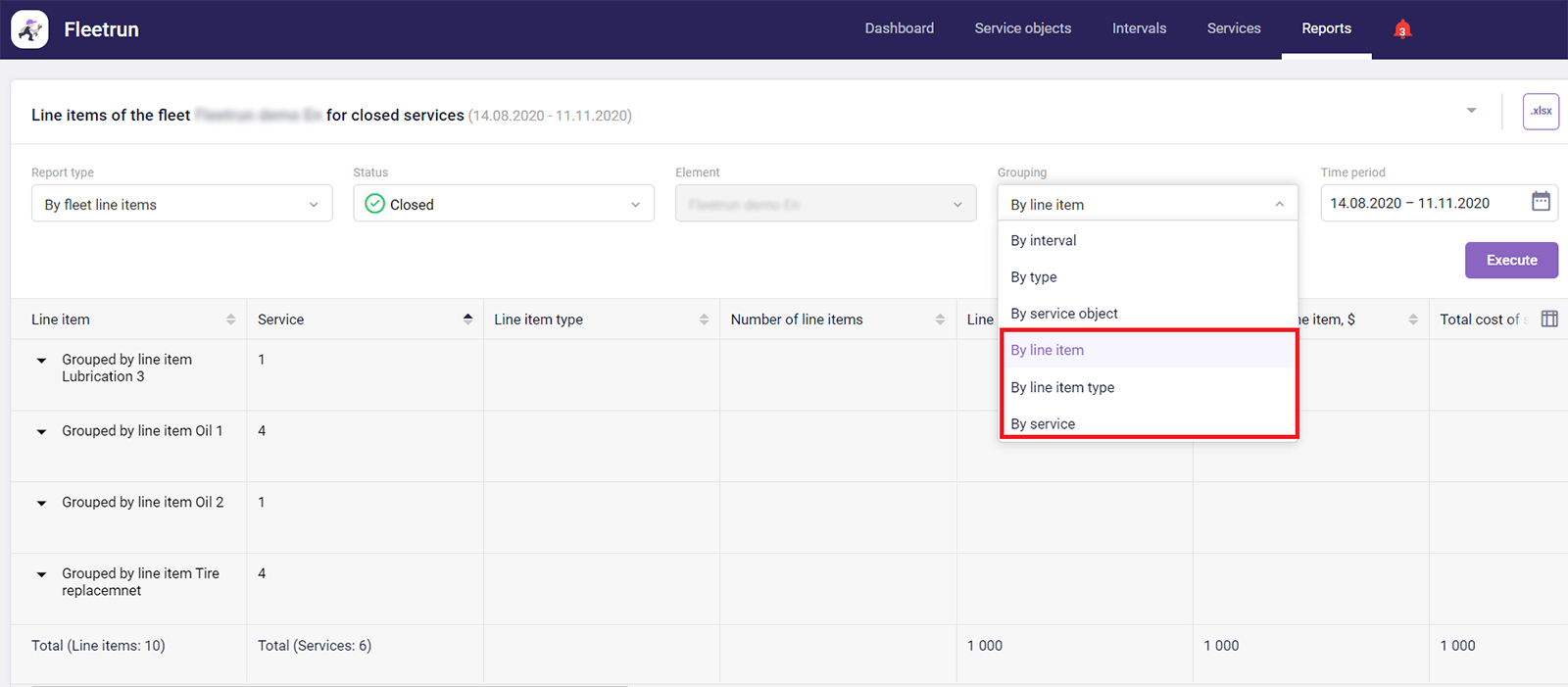Export report via xlsx icon
The image size is (1568, 687).
pyautogui.click(x=1541, y=112)
